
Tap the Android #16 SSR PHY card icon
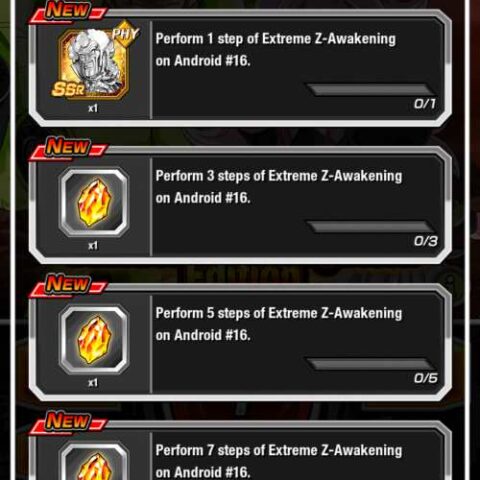(94, 61)
